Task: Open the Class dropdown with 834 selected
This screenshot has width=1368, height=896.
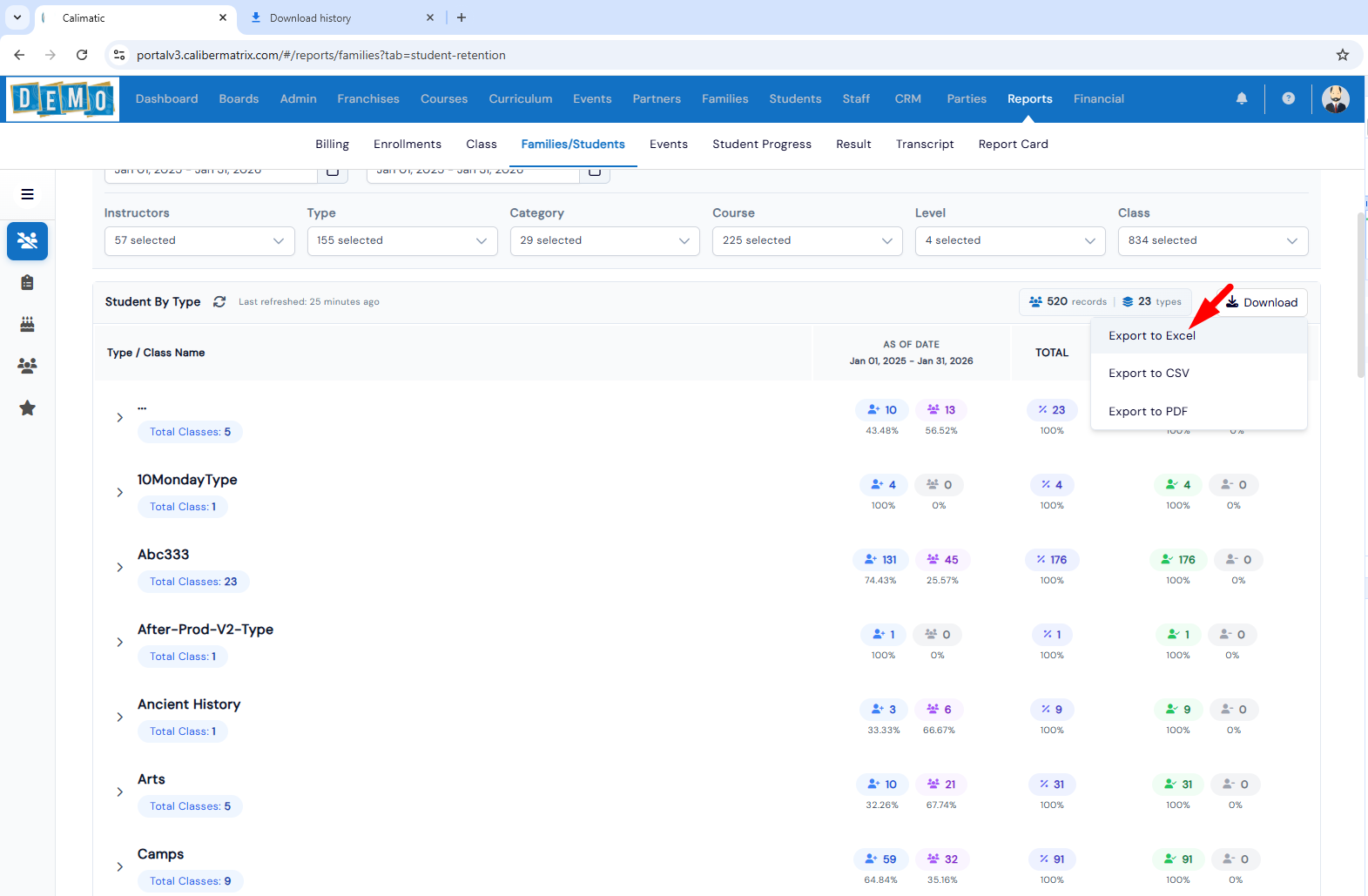Action: pos(1212,240)
